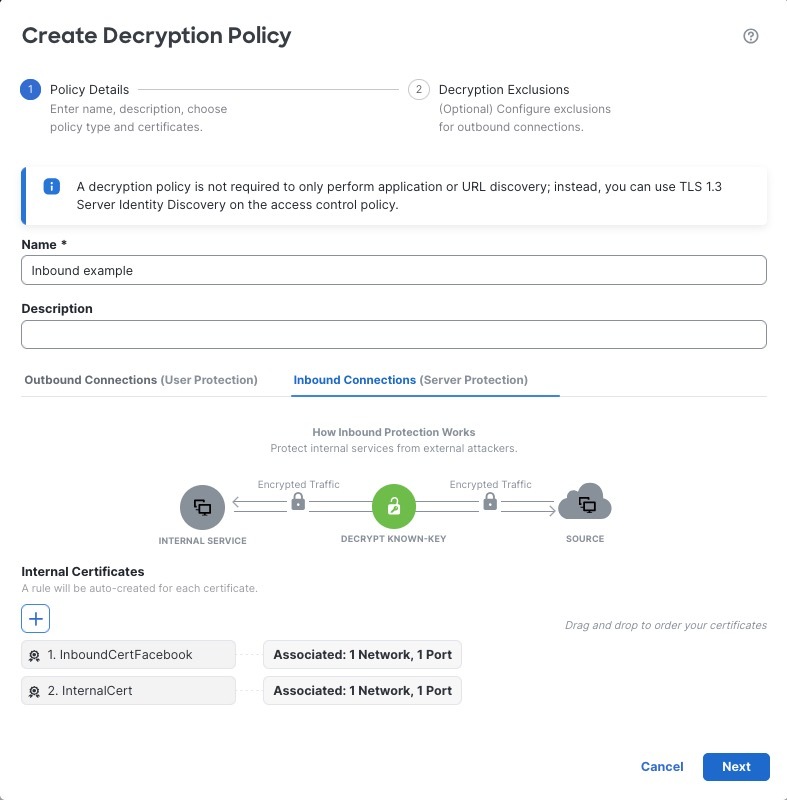Viewport: 787px width, 800px height.
Task: Click the left Encrypted Traffic padlock icon
Action: tap(297, 500)
